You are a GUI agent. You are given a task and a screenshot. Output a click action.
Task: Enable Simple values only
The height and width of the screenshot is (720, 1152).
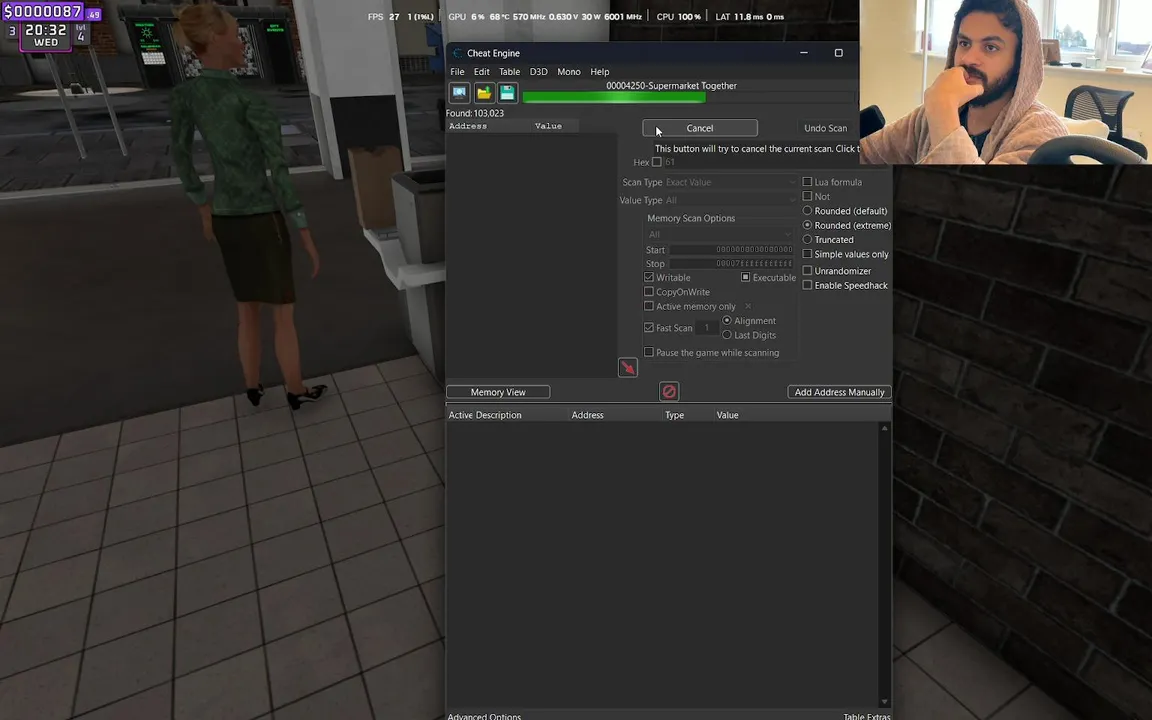click(807, 254)
